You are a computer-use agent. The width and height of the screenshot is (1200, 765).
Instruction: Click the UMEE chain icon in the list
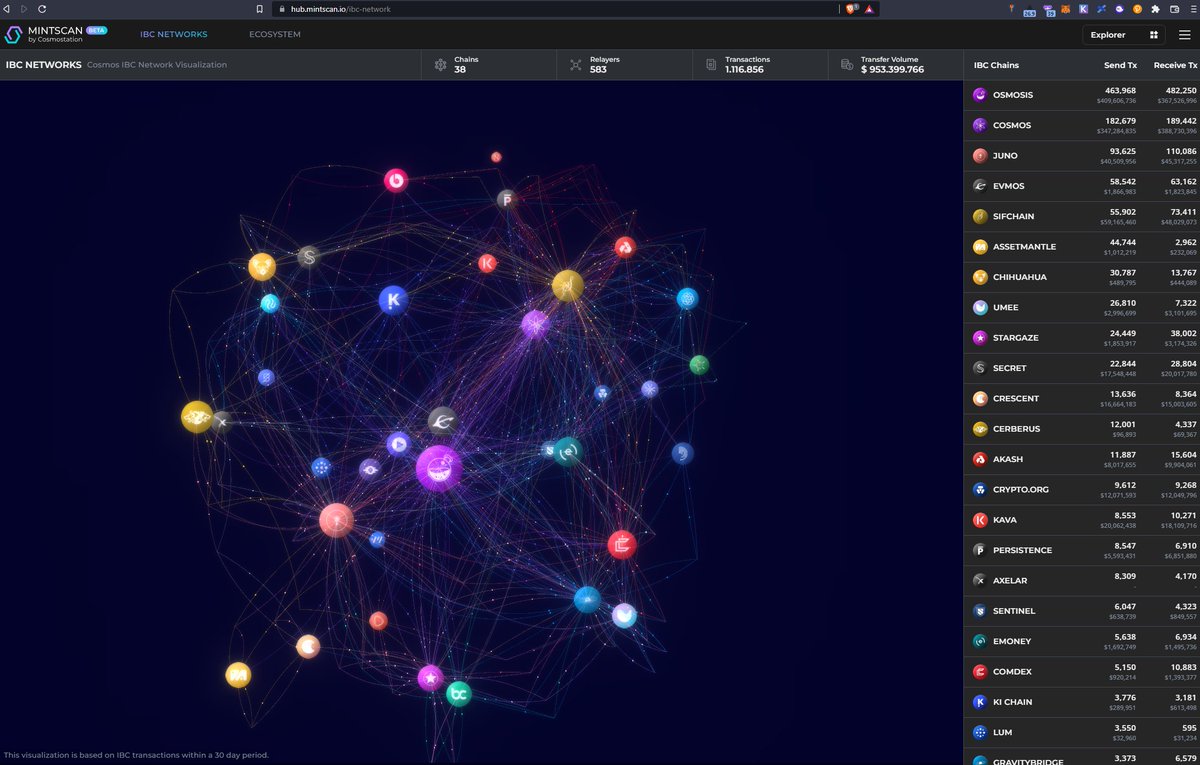point(980,307)
